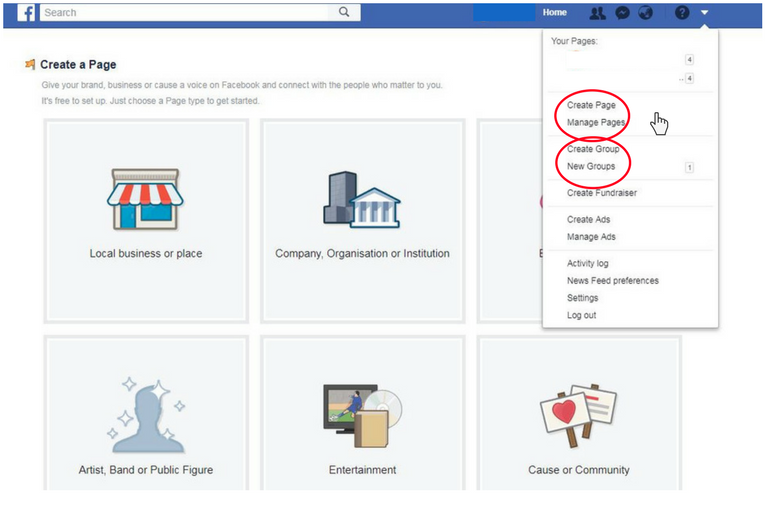Screen dimensions: 770x510
Task: Click the Your Pages: label
Action: click(574, 41)
